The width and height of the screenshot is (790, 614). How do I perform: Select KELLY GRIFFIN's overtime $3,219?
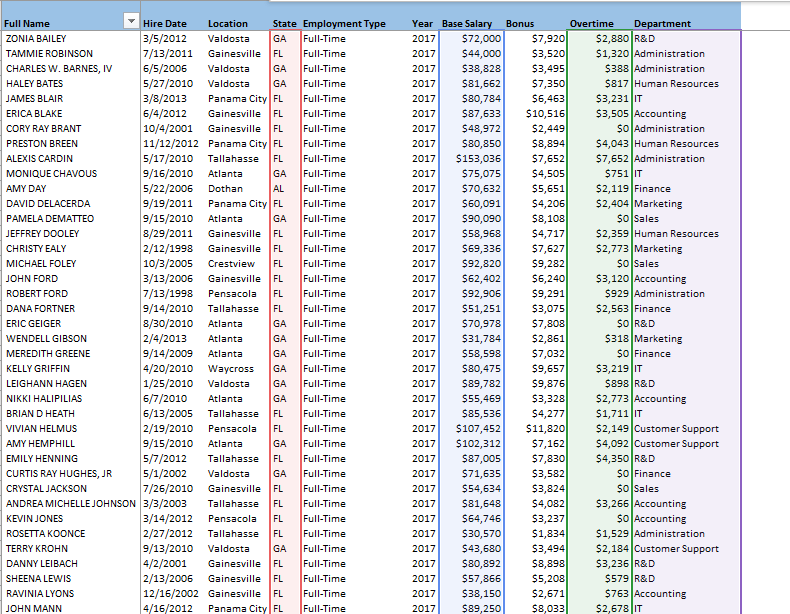612,369
